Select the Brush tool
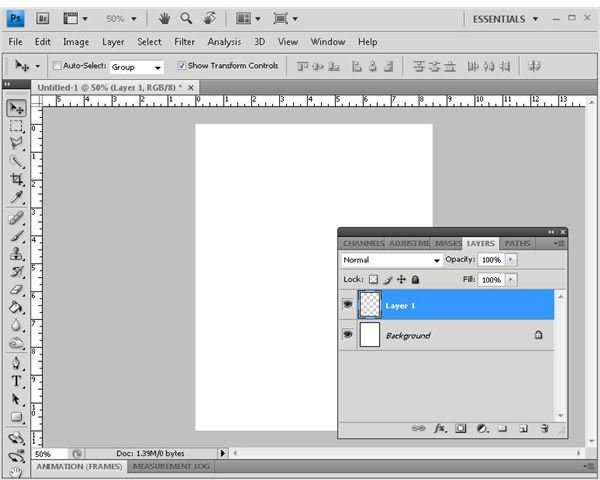 tap(16, 236)
